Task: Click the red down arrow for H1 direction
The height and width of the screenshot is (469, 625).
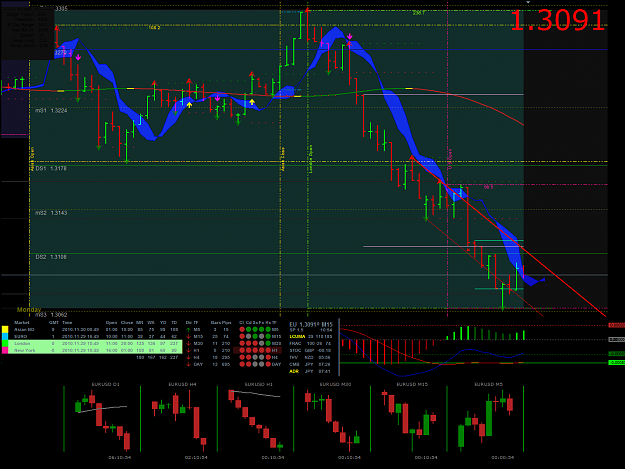Action: click(x=188, y=350)
